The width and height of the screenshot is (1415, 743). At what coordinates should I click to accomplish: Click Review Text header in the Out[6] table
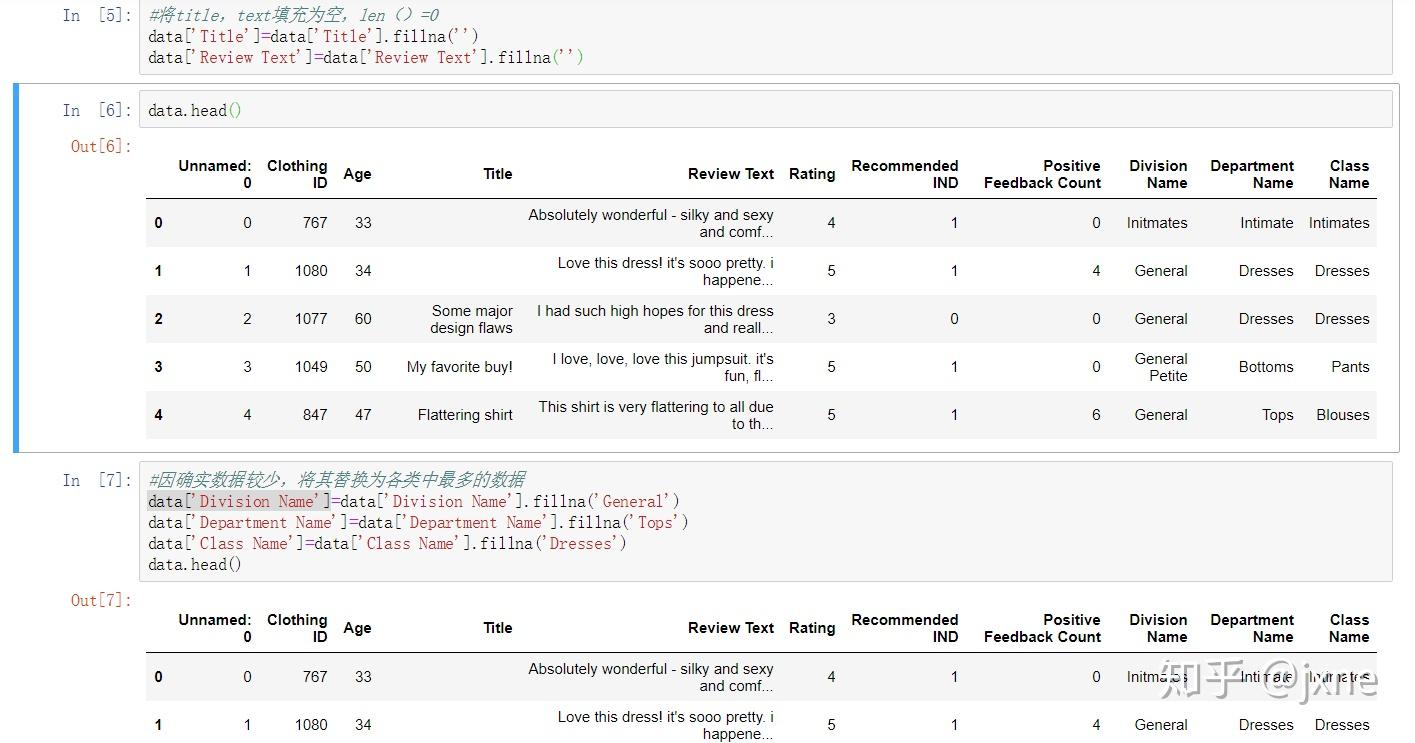pyautogui.click(x=730, y=174)
